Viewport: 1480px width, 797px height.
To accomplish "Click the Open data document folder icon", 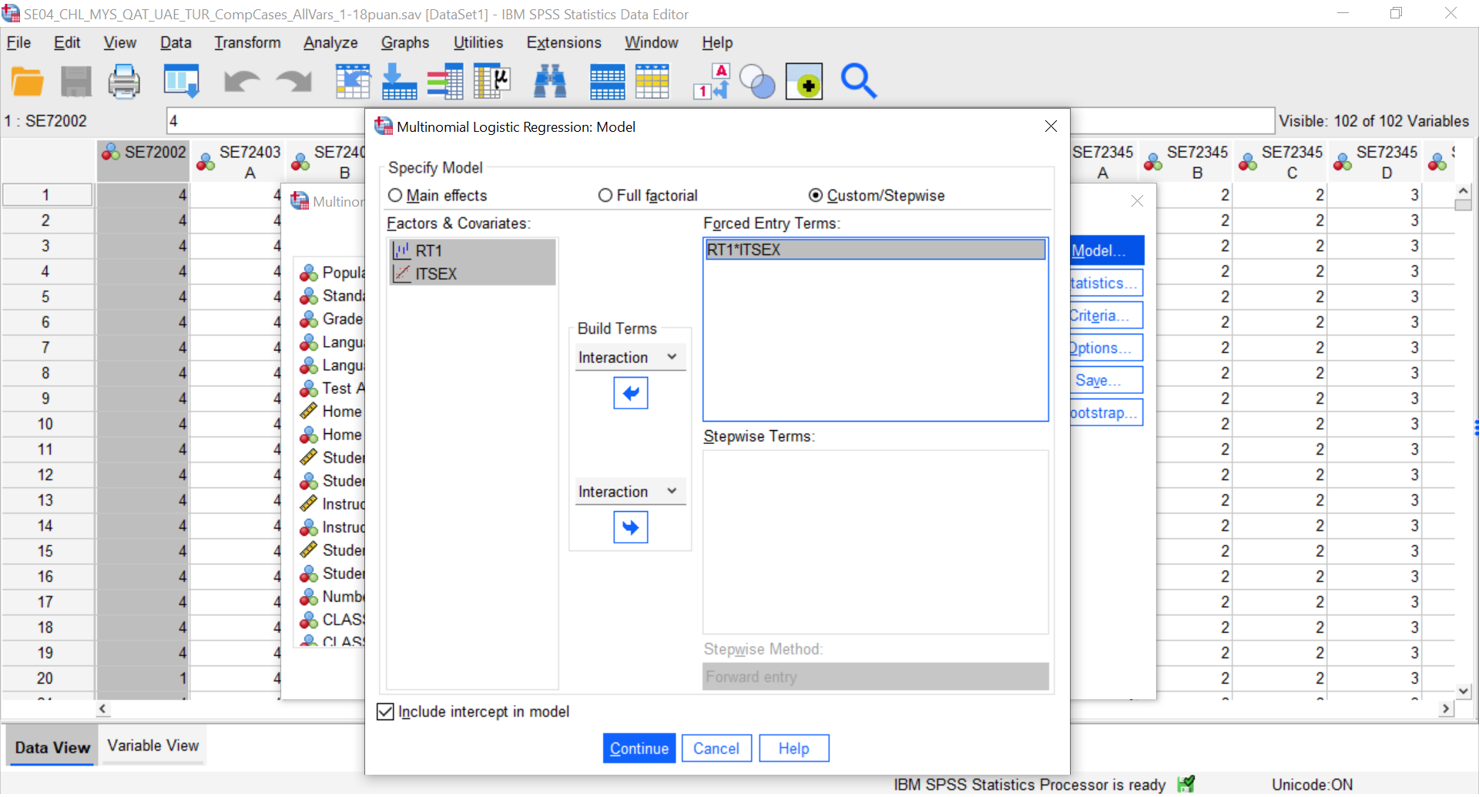I will [x=27, y=81].
